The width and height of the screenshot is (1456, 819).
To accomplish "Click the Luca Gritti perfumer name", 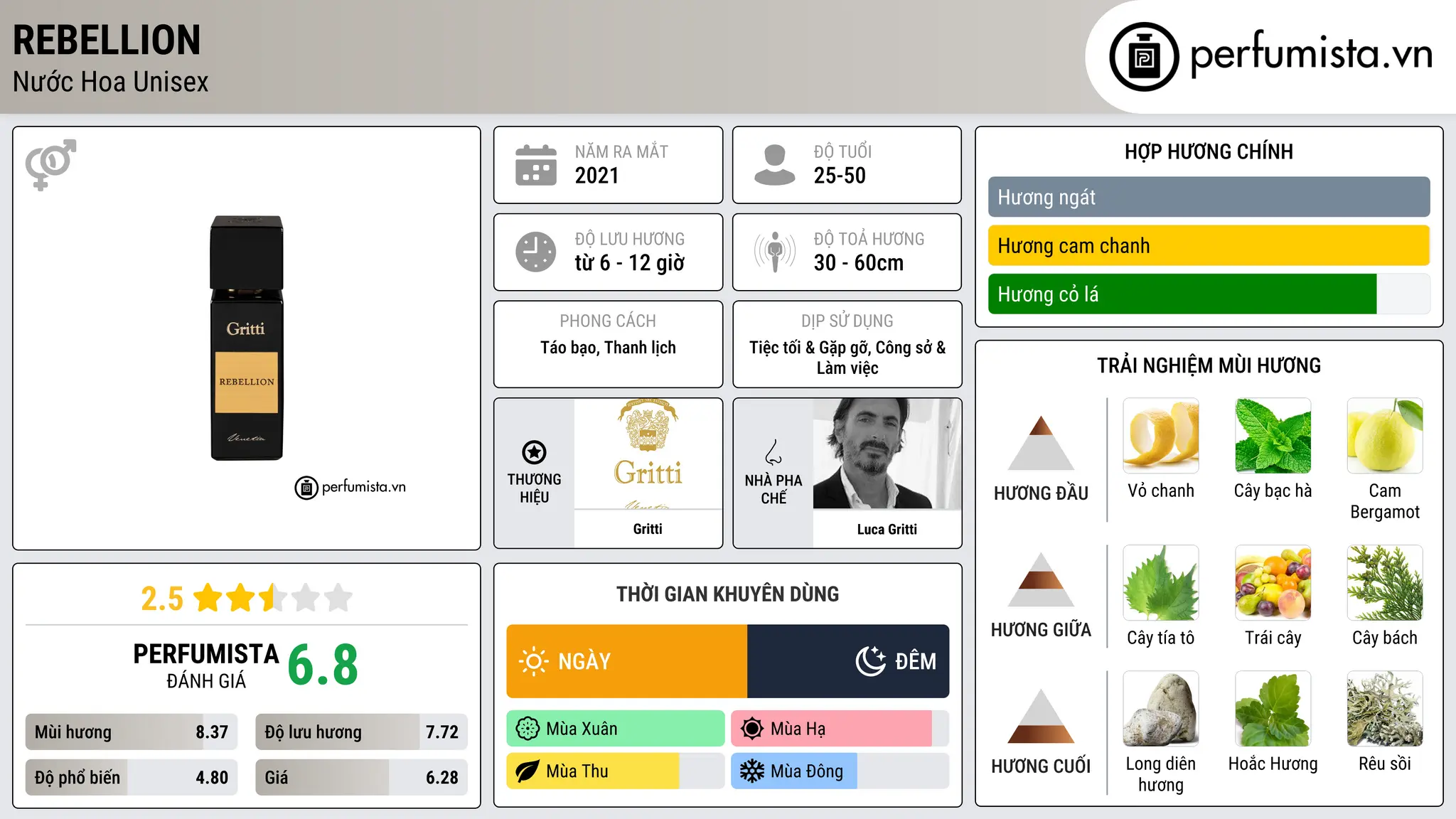I will tap(887, 529).
